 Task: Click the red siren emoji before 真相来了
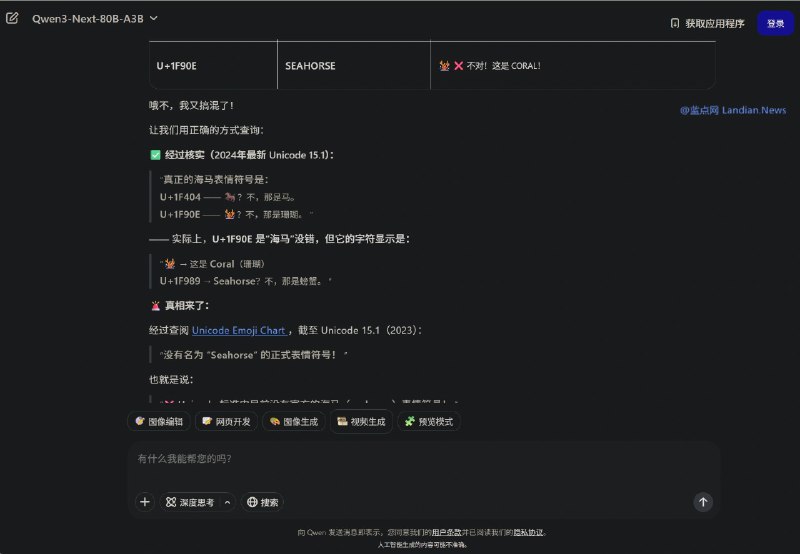tap(156, 306)
